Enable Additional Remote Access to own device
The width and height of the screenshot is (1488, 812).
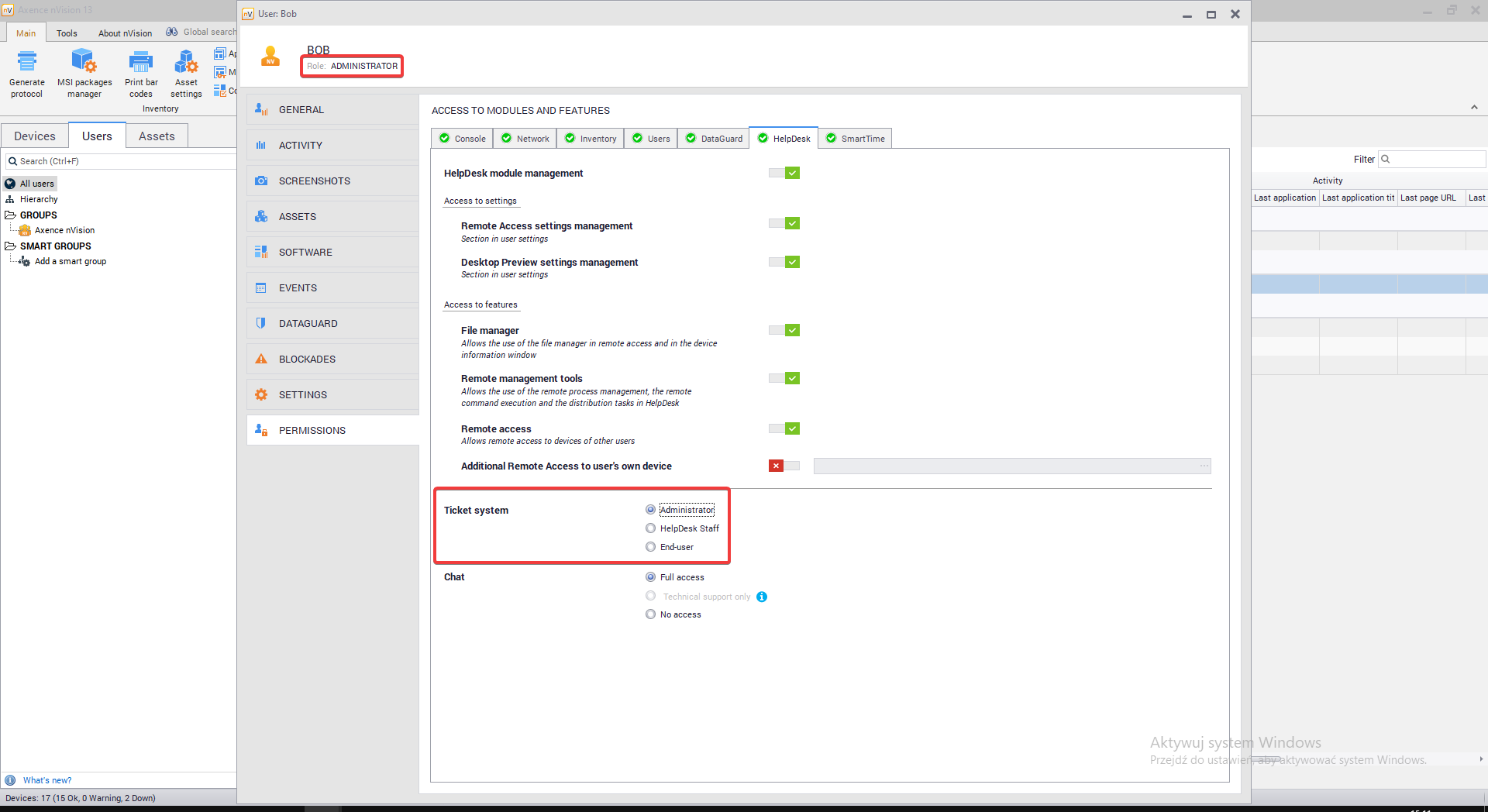pos(784,466)
